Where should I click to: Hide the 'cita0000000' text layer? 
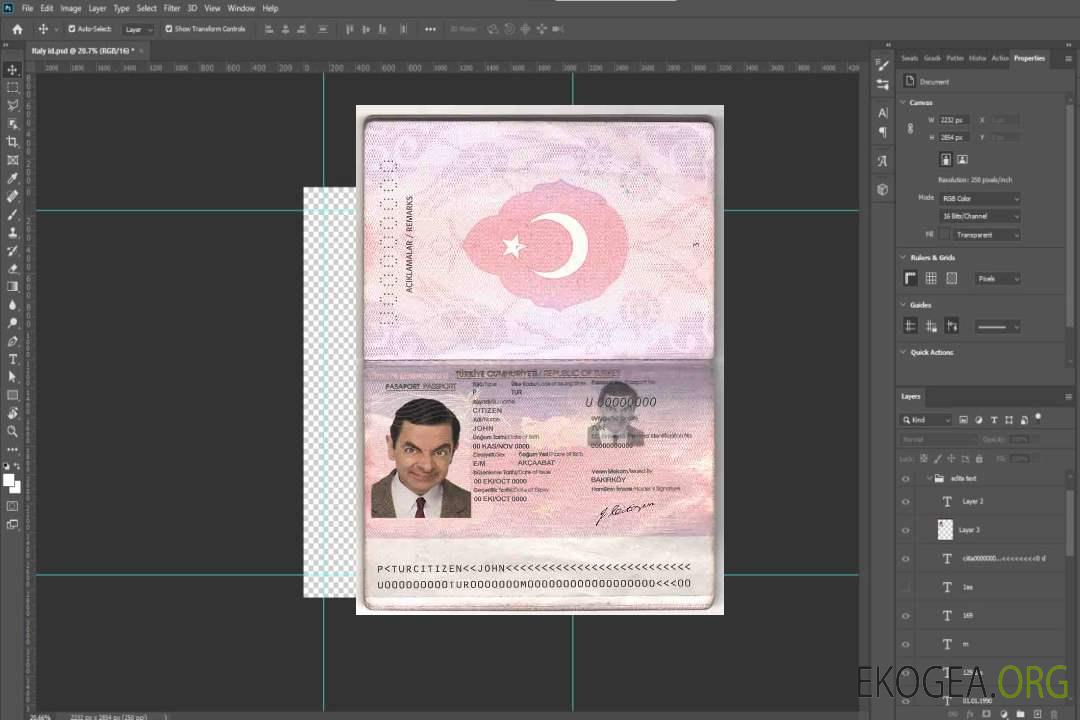coord(906,559)
